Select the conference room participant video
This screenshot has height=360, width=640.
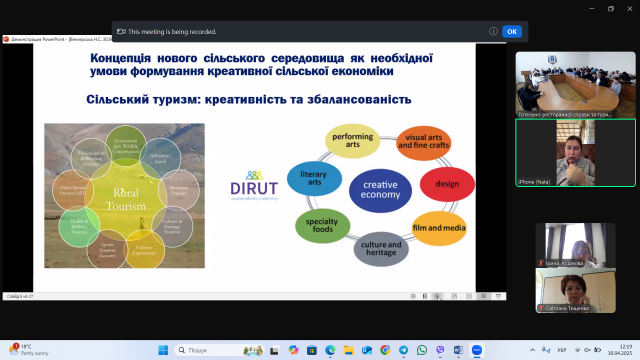click(x=575, y=85)
